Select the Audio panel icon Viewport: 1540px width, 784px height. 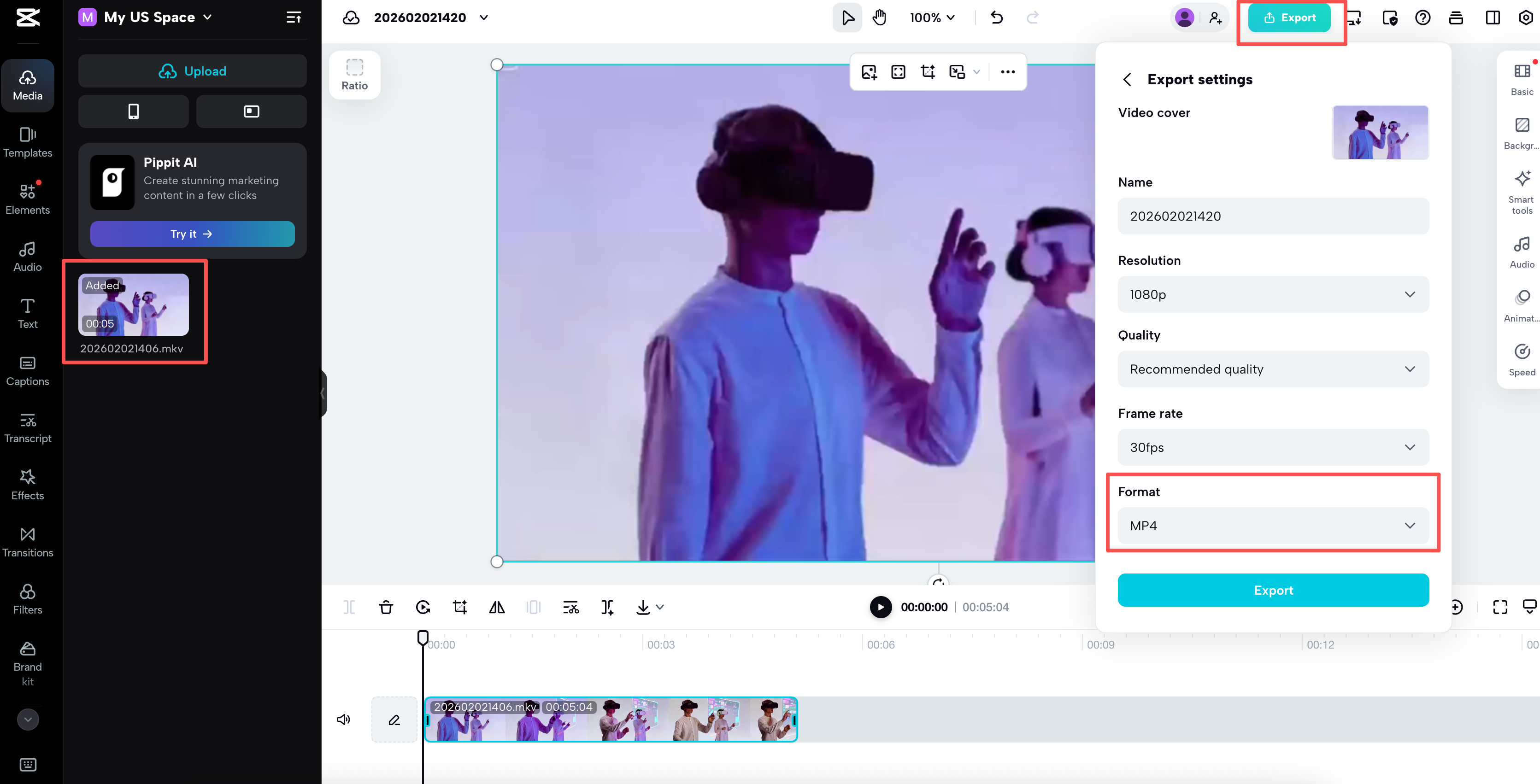[x=28, y=256]
